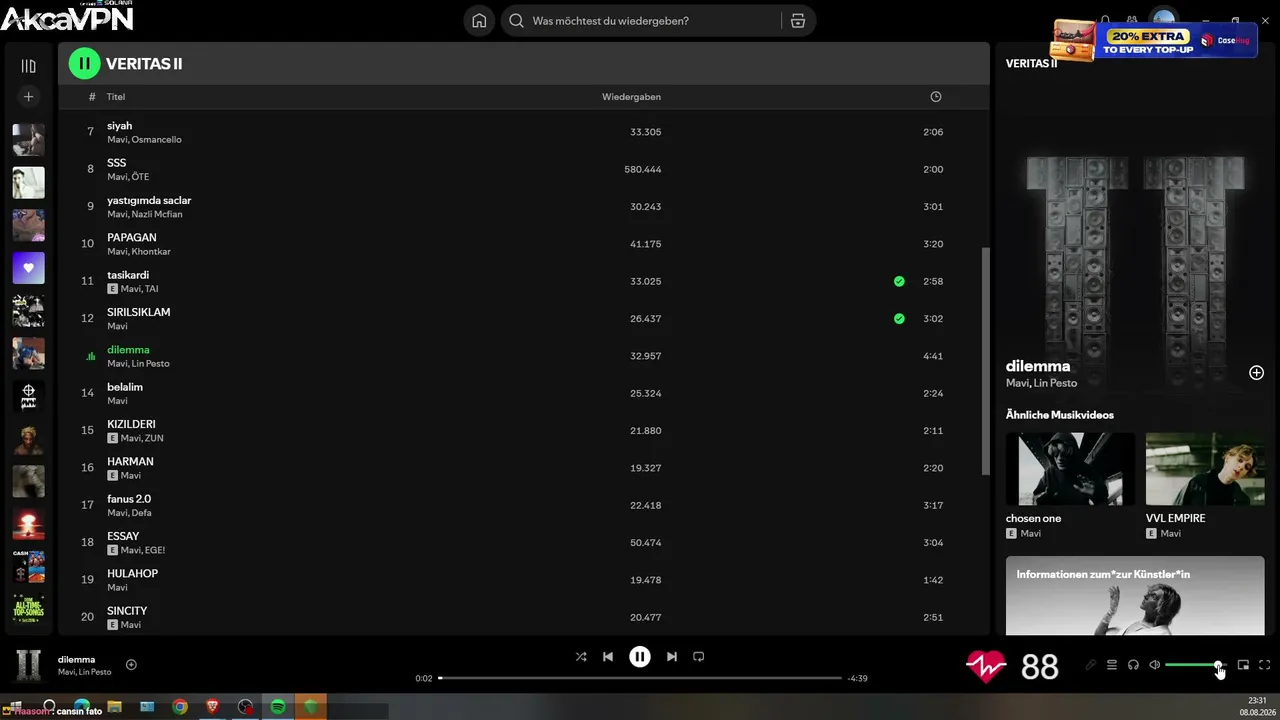Image resolution: width=1280 pixels, height=720 pixels.
Task: Add current song with plus icon in now-playing bar
Action: 131,665
